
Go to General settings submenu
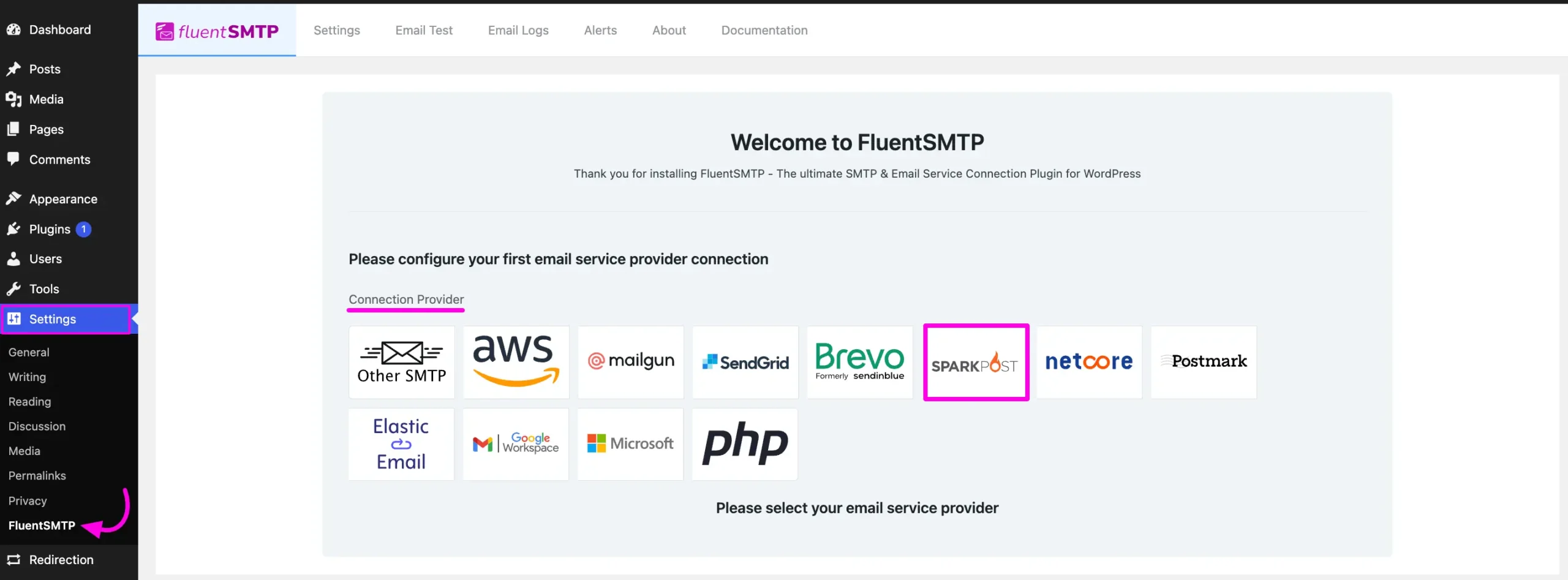point(29,352)
